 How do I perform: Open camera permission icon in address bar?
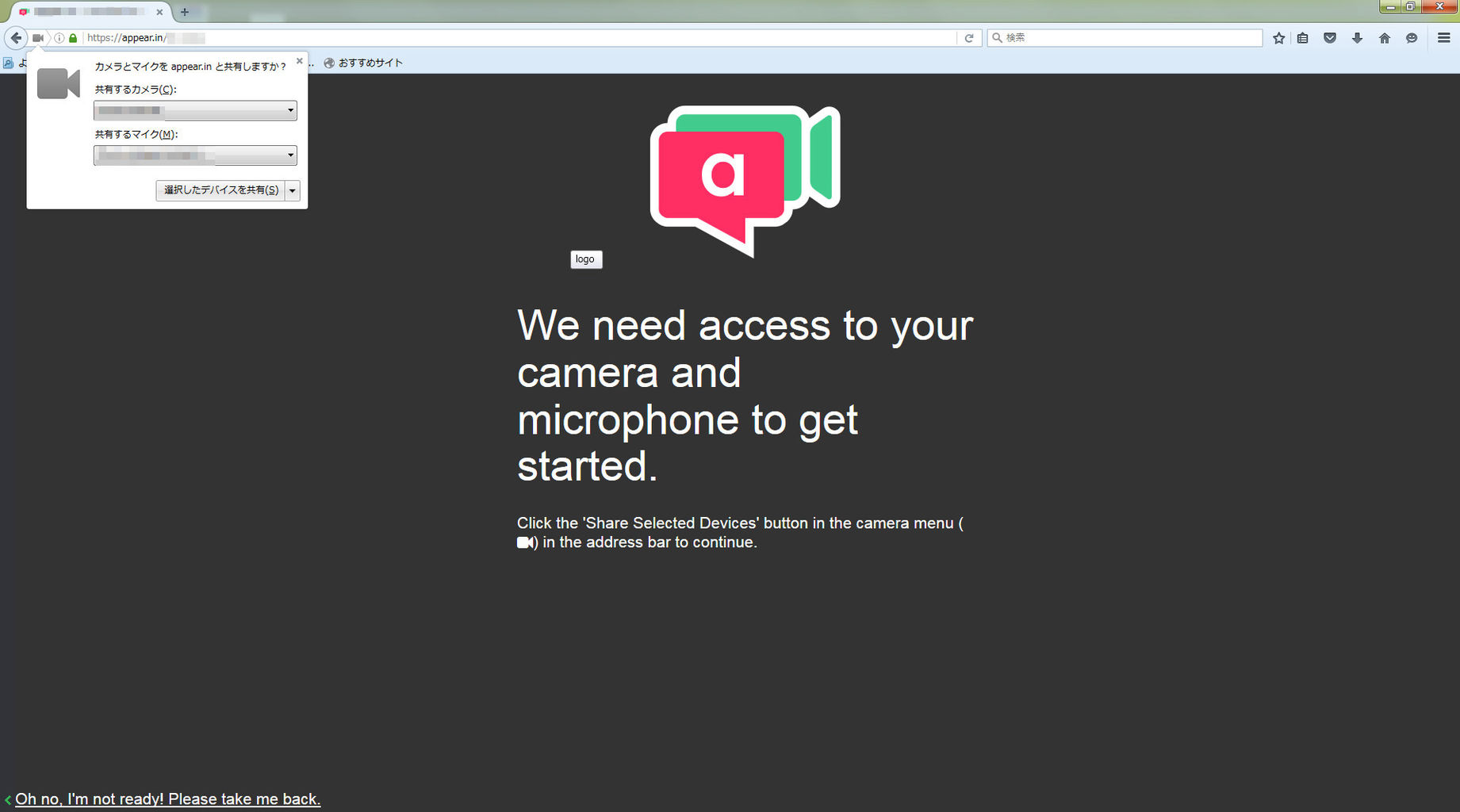[38, 38]
